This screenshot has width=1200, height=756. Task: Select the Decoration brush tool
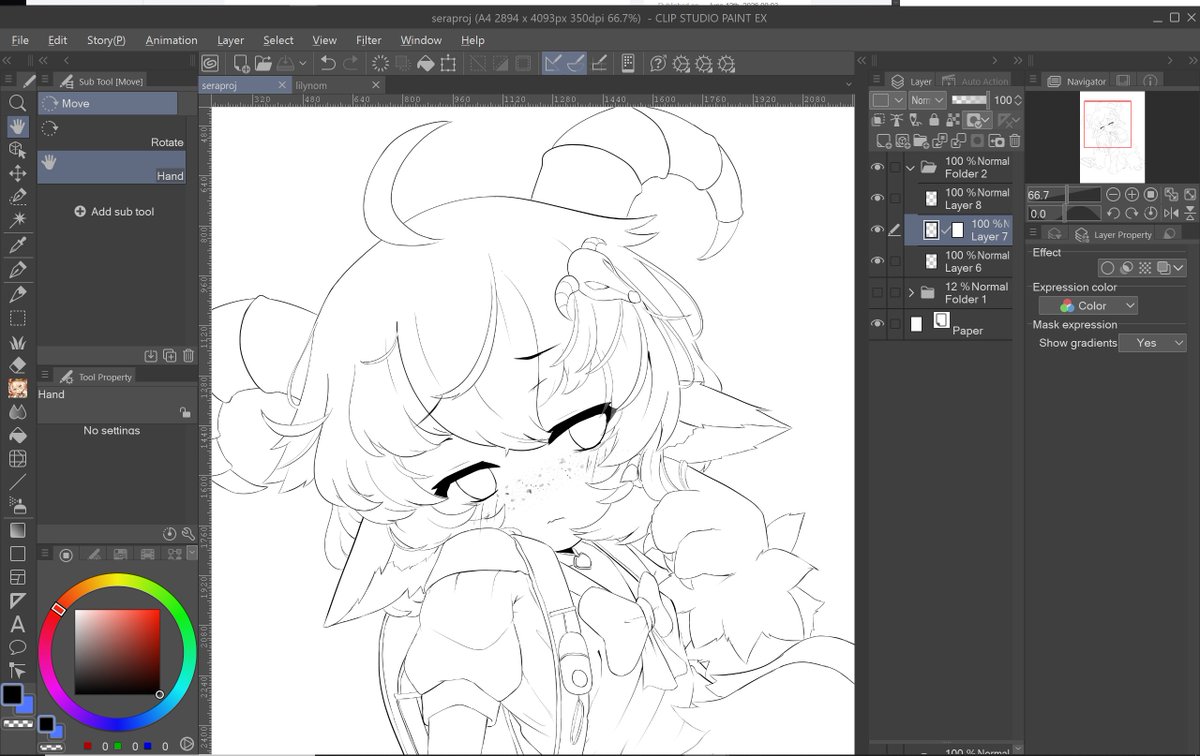coord(17,341)
